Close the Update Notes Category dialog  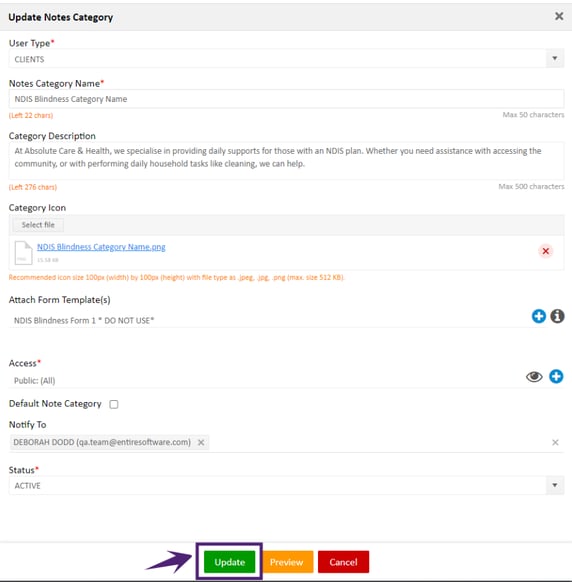[559, 16]
